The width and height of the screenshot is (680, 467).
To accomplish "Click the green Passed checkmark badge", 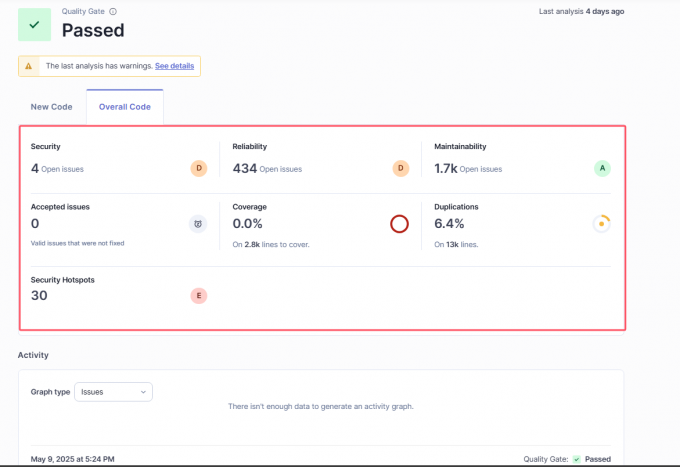I will point(35,23).
